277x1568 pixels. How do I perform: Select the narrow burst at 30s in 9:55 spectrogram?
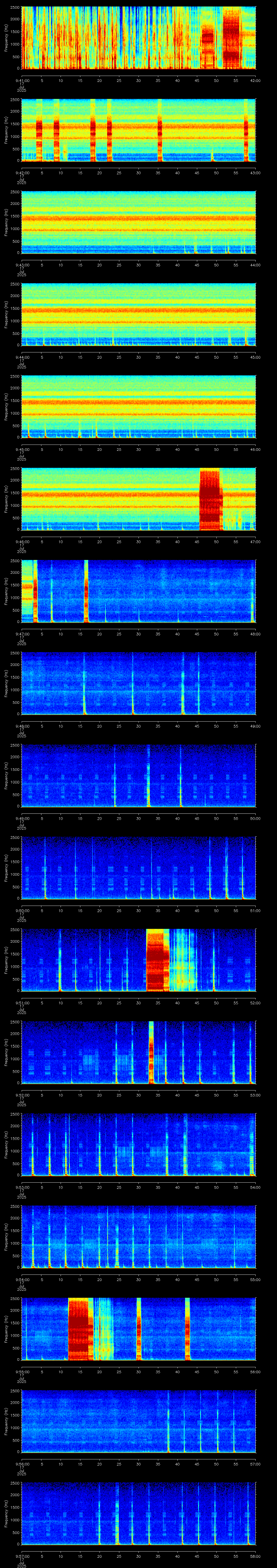(x=139, y=1329)
